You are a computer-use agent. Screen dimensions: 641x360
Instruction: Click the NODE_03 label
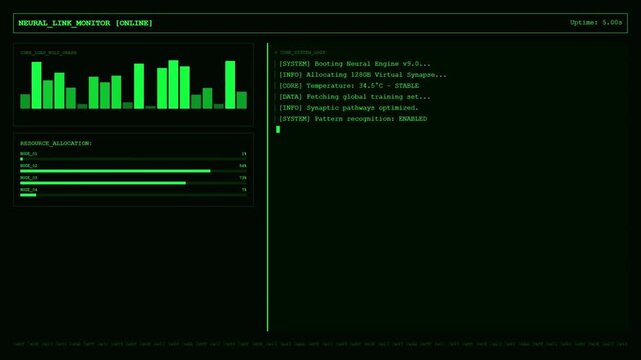point(29,178)
